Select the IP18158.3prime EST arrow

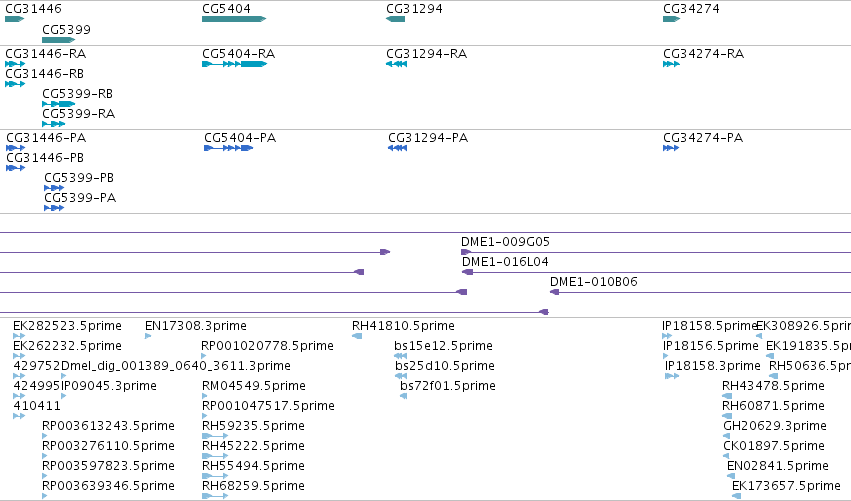pyautogui.click(x=672, y=376)
